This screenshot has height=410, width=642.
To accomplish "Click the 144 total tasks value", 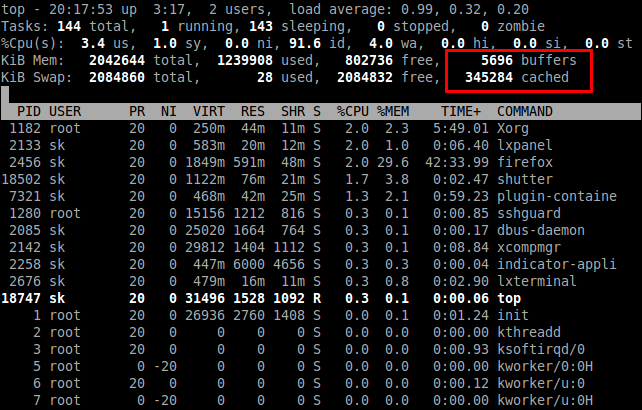I will pyautogui.click(x=69, y=26).
